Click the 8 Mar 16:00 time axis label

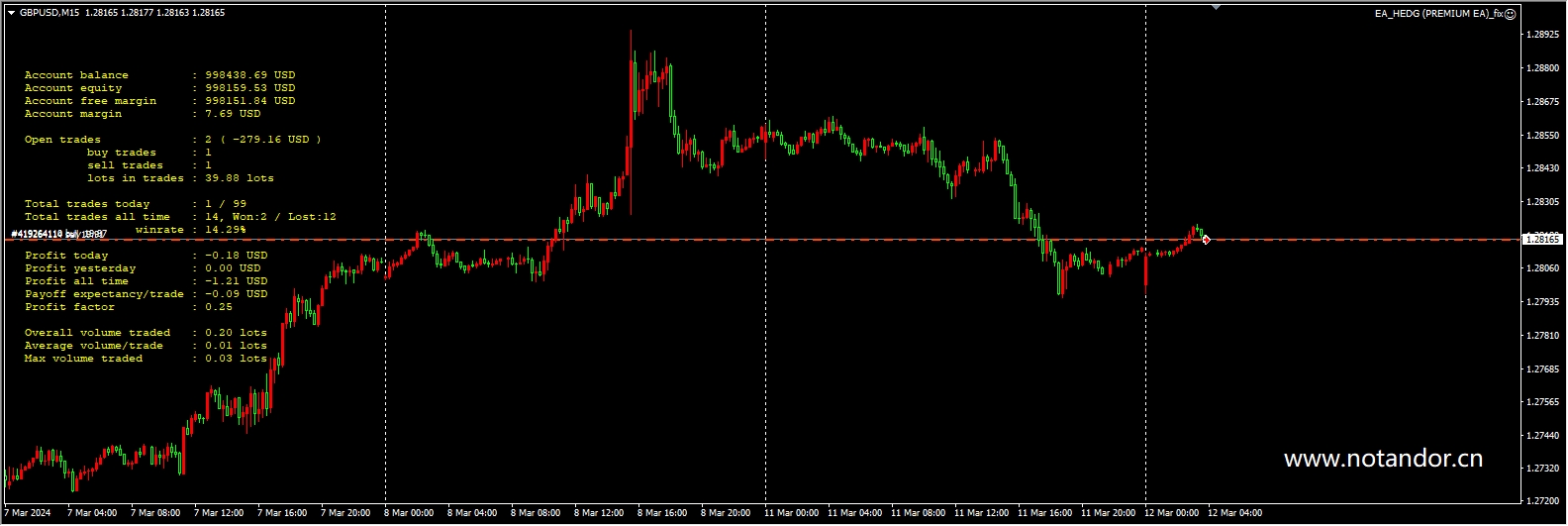click(662, 513)
